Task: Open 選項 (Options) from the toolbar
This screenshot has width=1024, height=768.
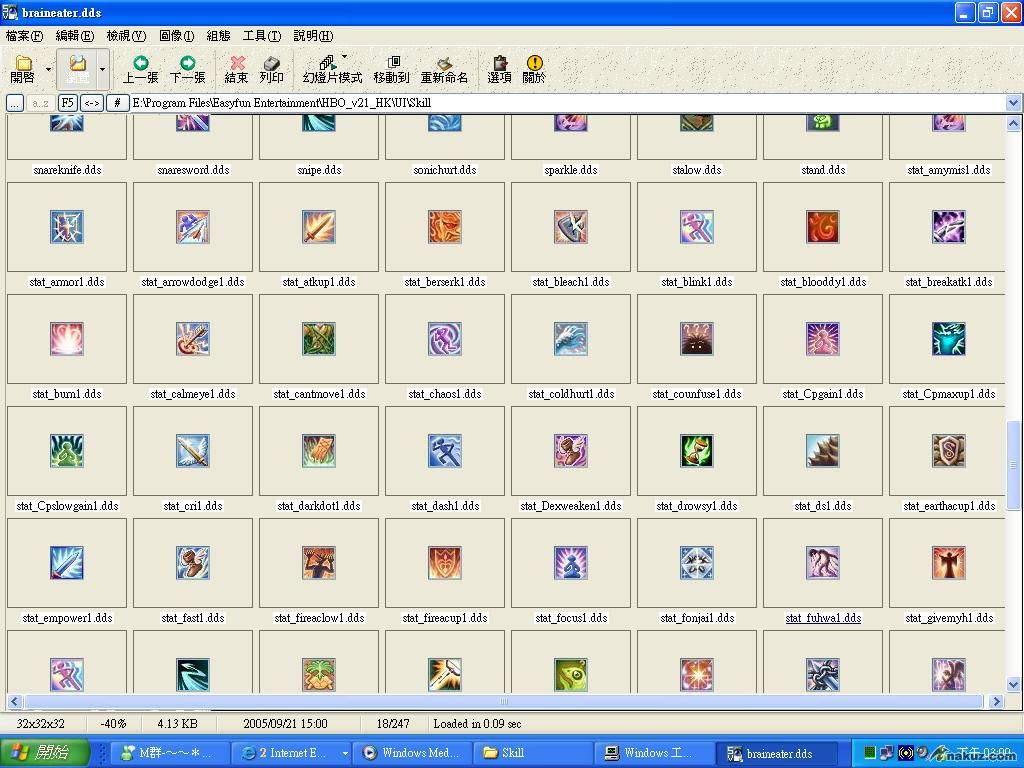Action: [499, 68]
